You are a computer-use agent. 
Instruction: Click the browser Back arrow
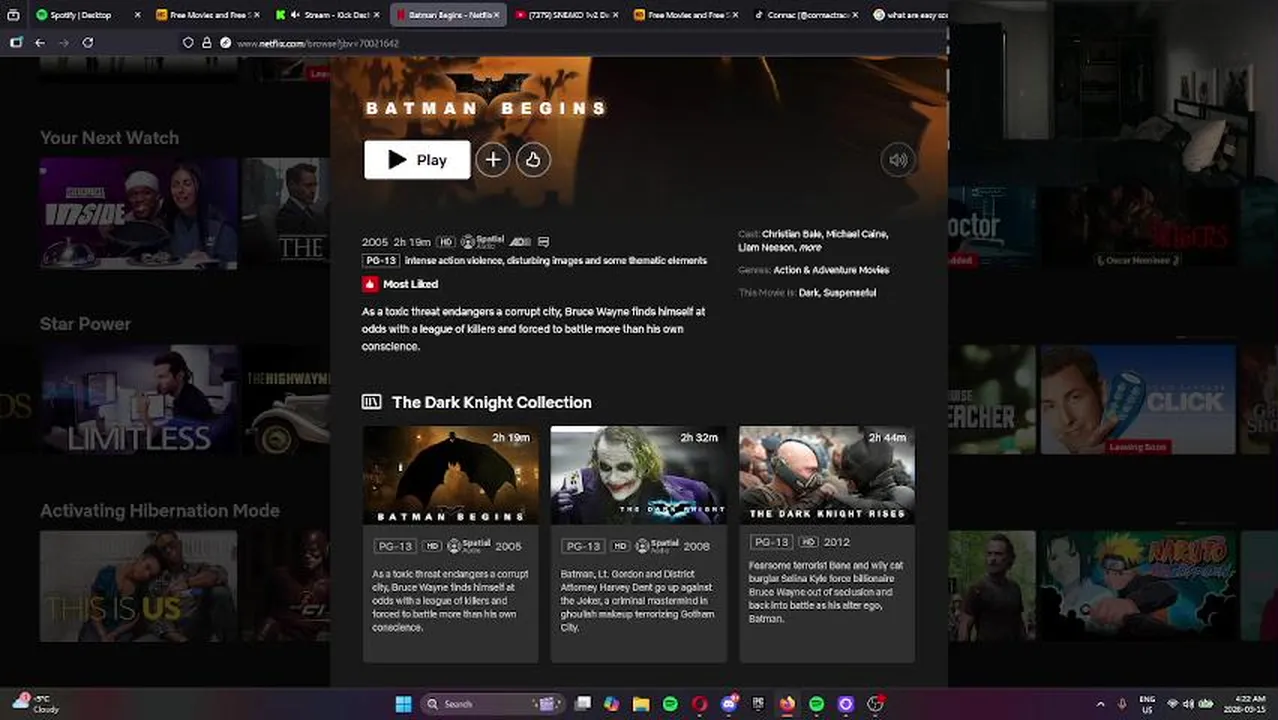tap(40, 43)
